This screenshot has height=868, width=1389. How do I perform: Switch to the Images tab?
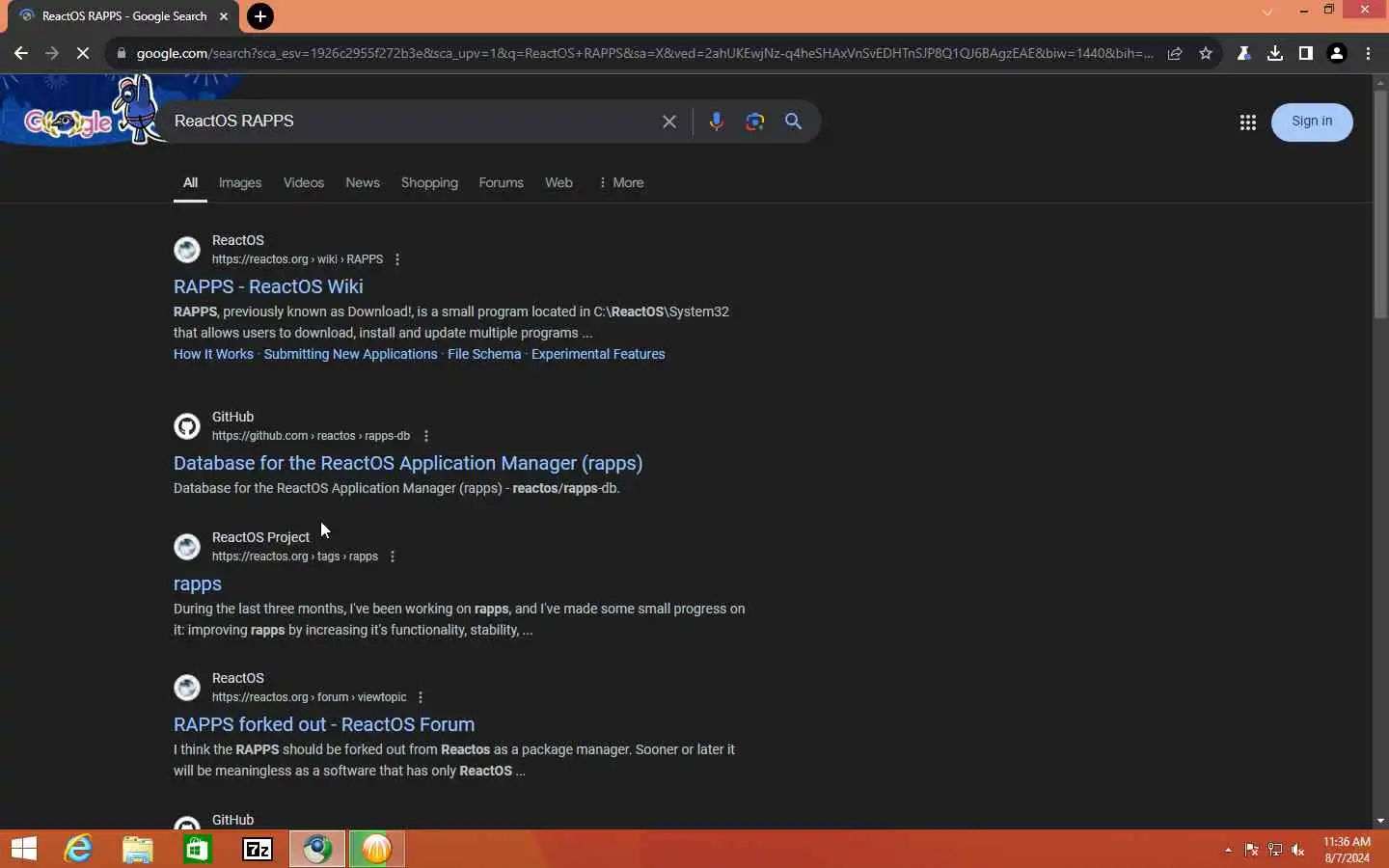pyautogui.click(x=240, y=182)
